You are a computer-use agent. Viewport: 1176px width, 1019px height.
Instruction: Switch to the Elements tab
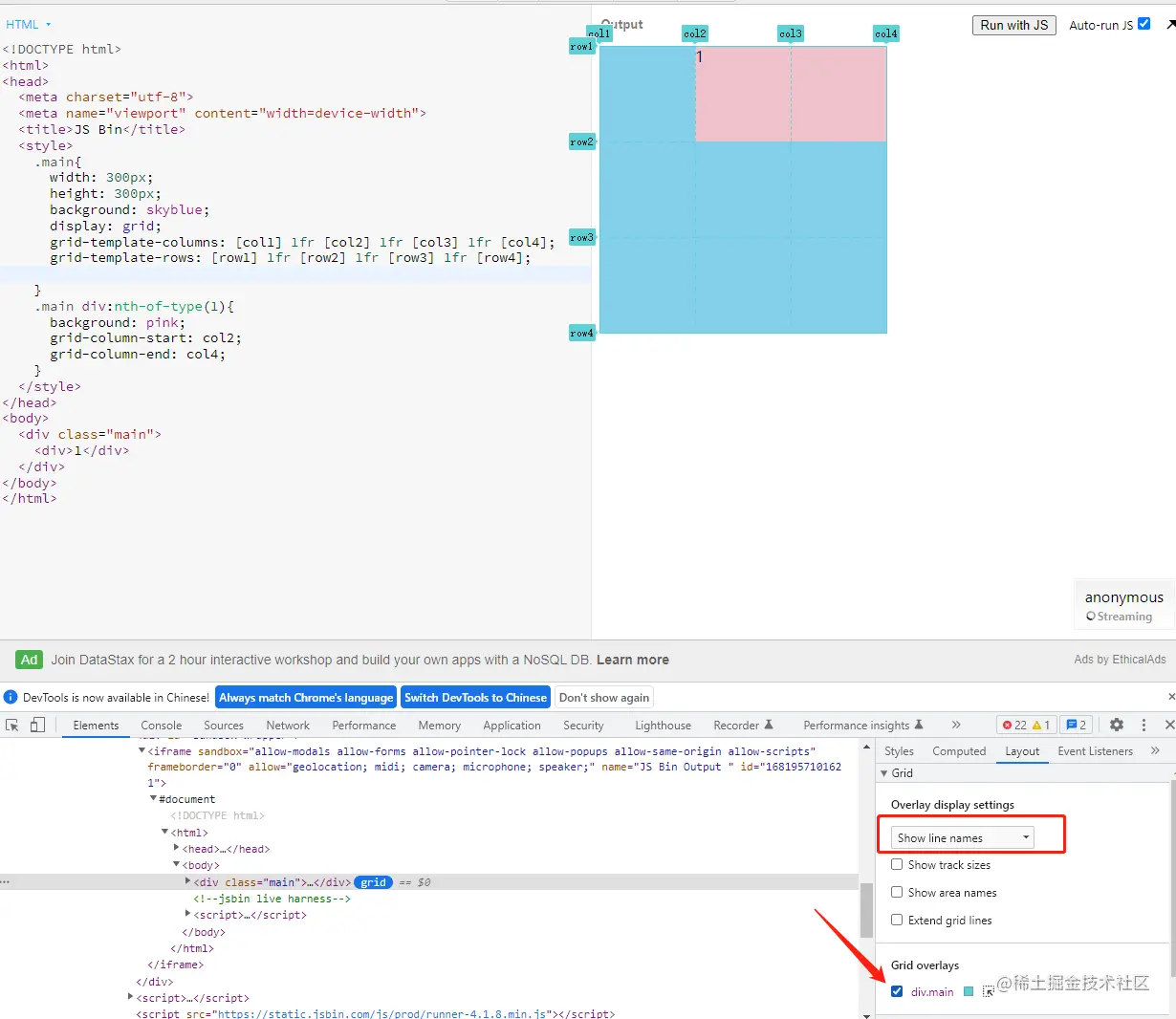[x=96, y=726]
